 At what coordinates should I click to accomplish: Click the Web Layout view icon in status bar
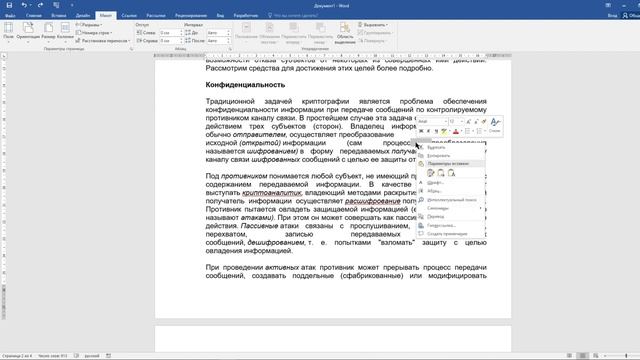coord(596,356)
